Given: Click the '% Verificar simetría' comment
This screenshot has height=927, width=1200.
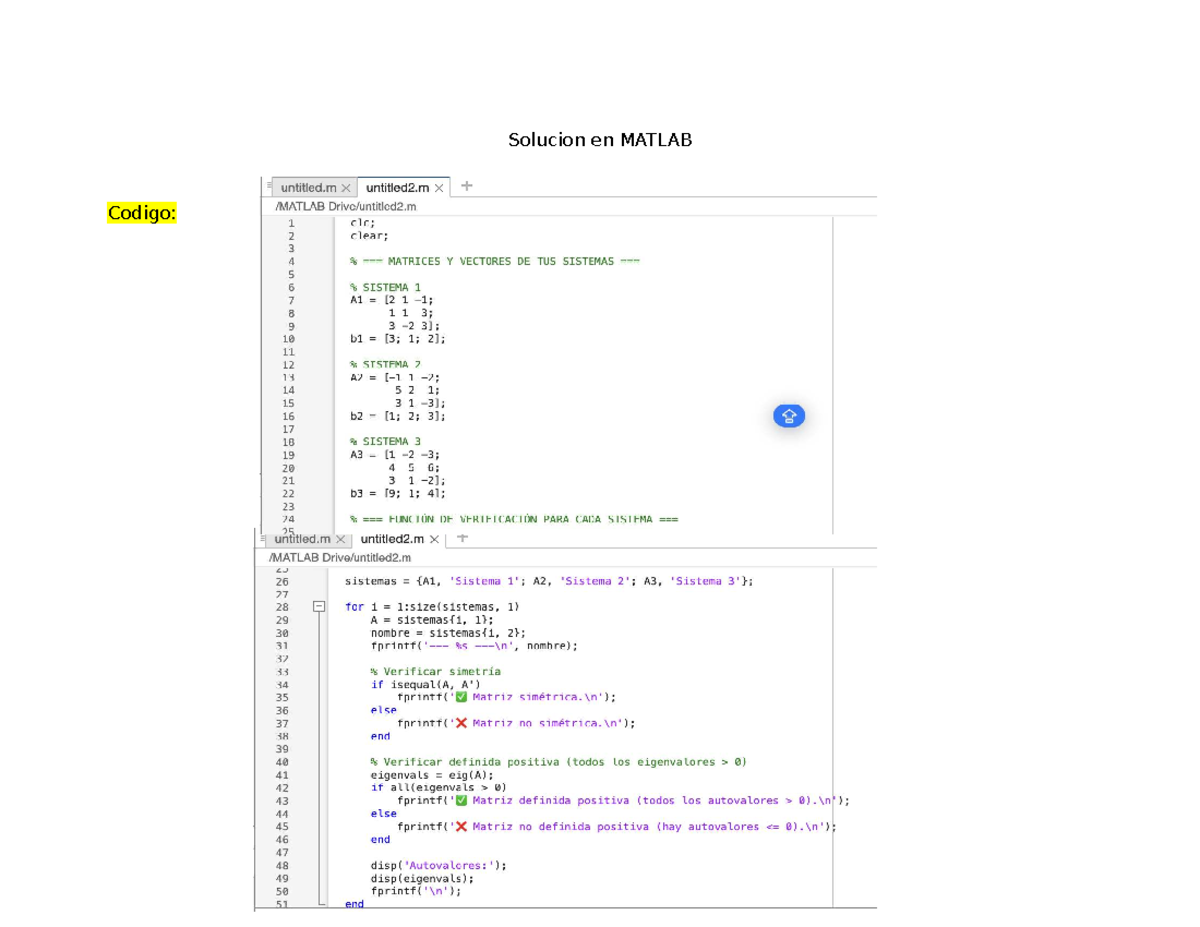Looking at the screenshot, I should 435,671.
